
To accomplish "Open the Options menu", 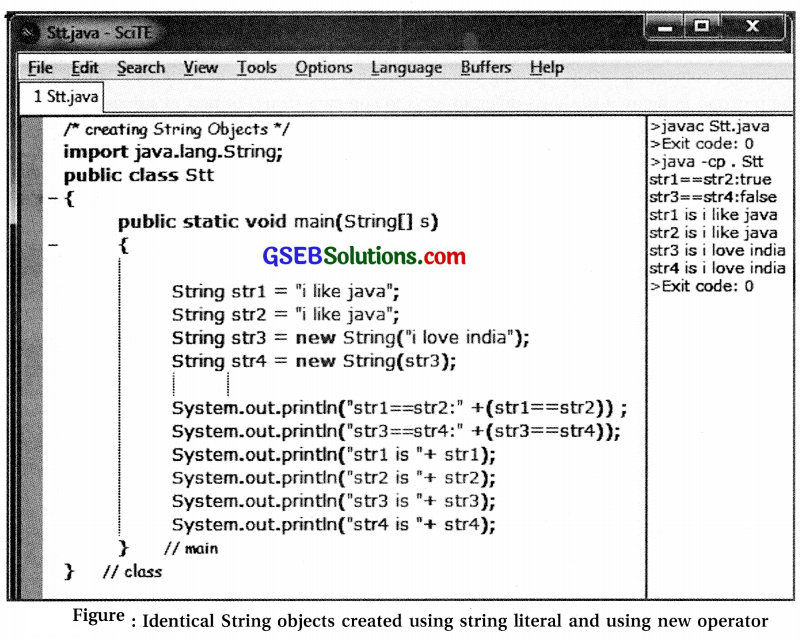I will tap(323, 67).
